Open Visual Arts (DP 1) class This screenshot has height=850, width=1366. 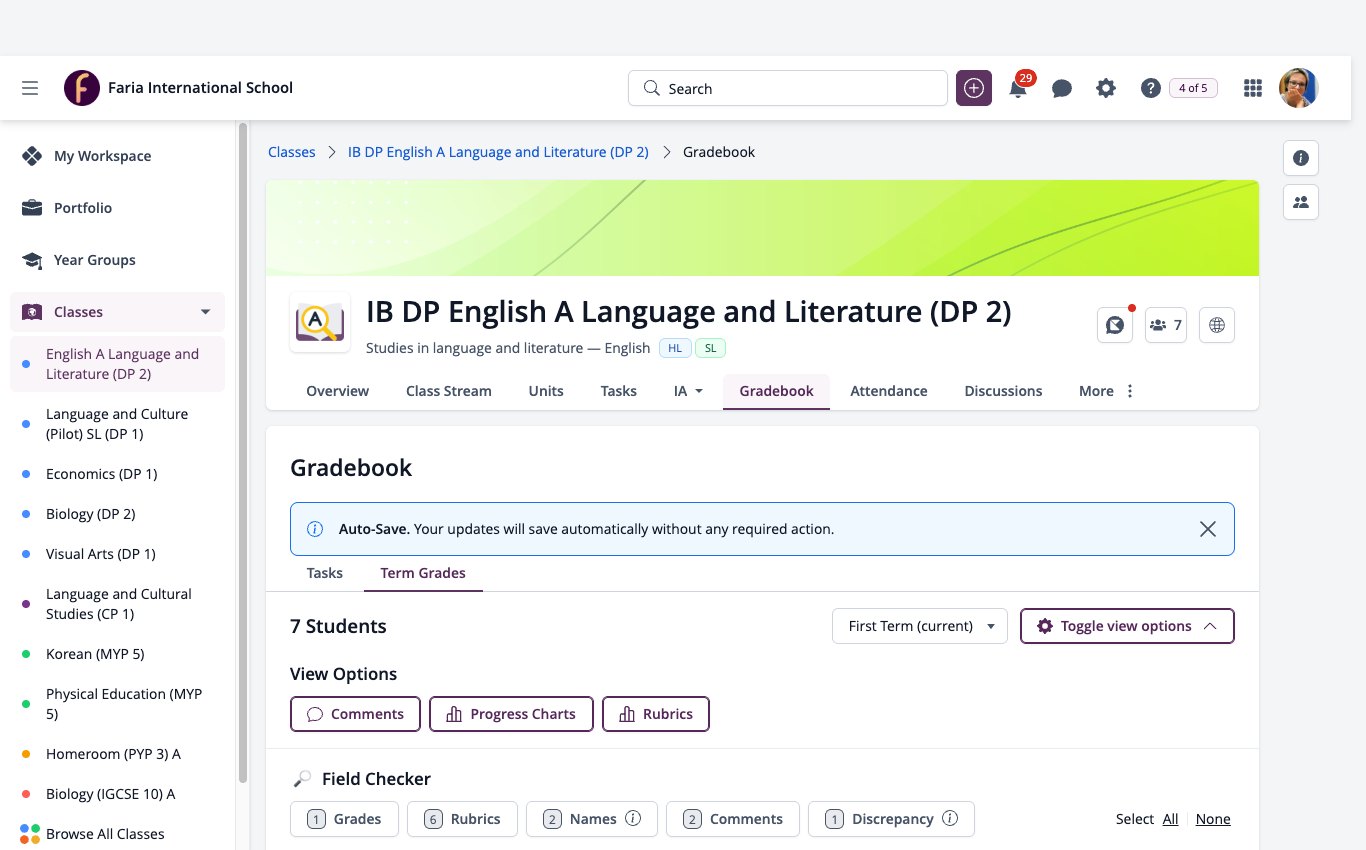(118, 554)
